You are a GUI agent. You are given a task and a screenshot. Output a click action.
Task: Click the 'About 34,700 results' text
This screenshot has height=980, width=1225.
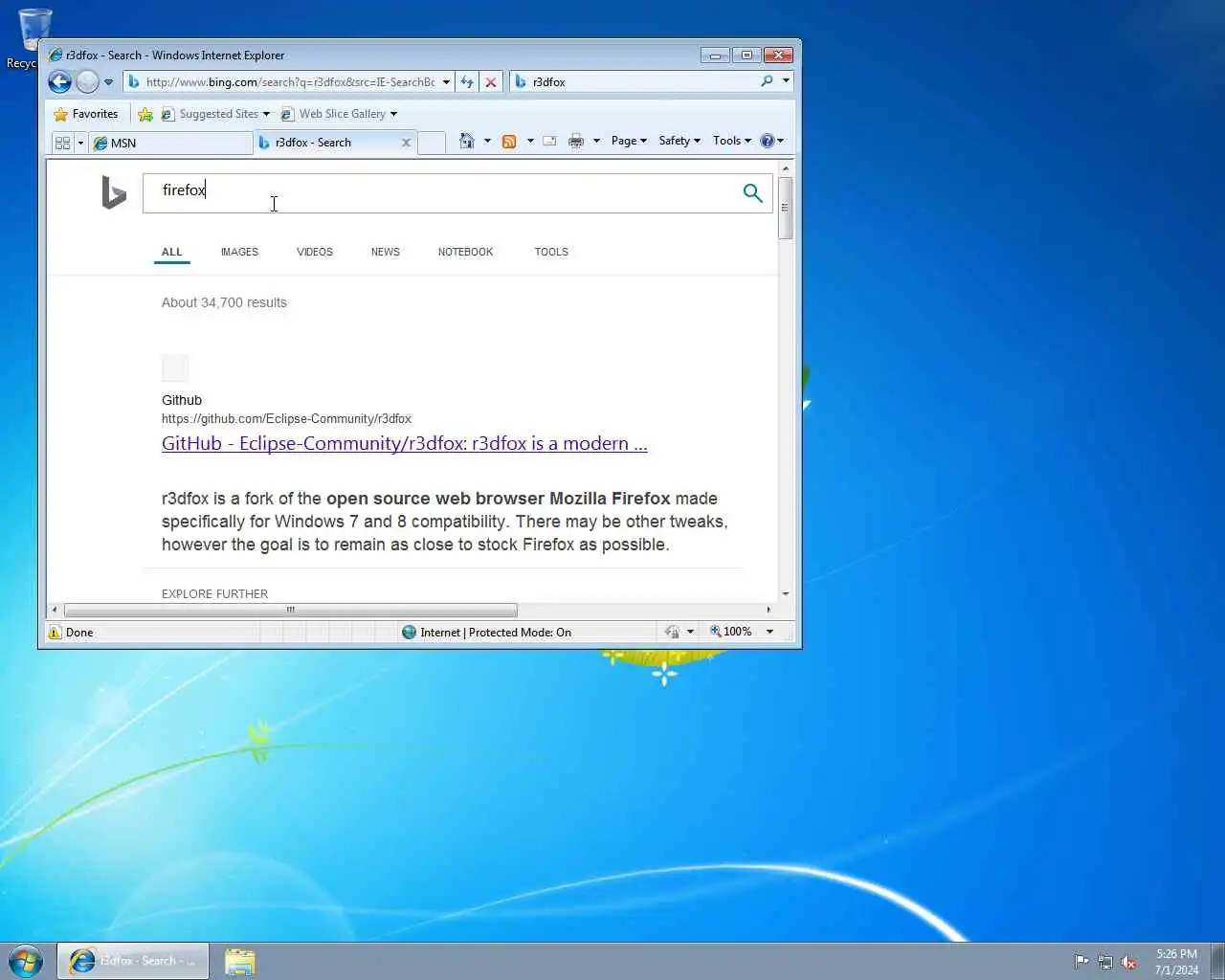(x=224, y=302)
